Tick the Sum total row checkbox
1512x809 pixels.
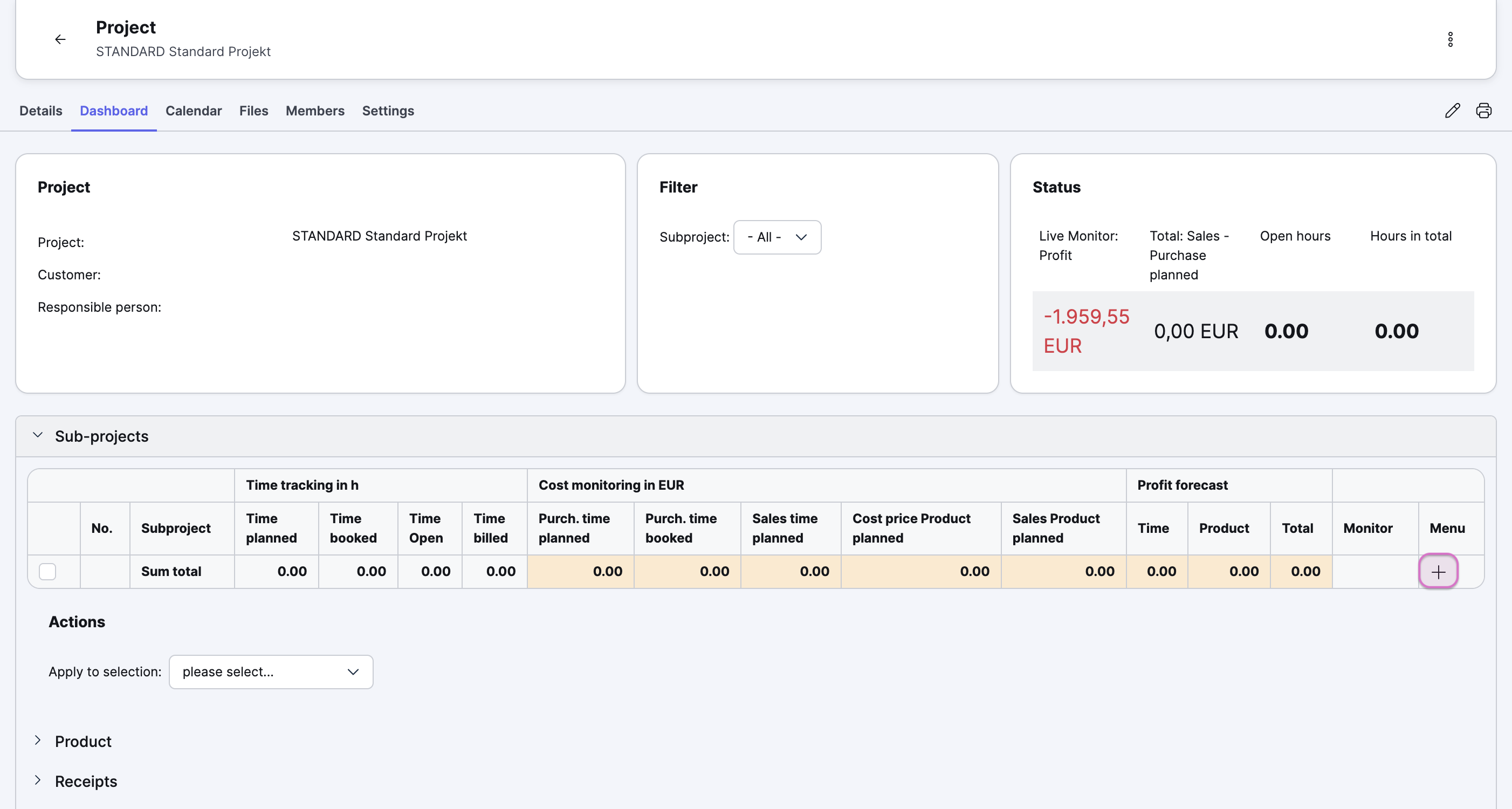point(47,571)
